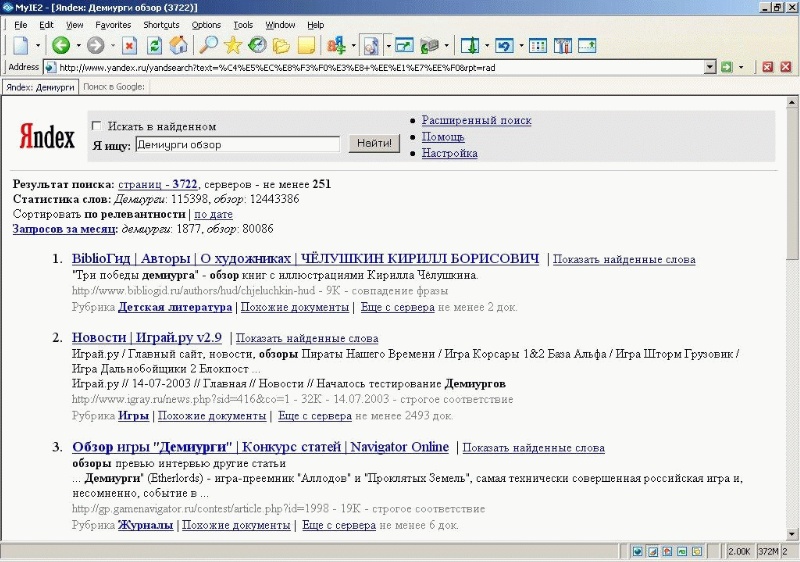Screen dimensions: 800x562
Task: Open the Shortcuts menu
Action: pos(161,24)
